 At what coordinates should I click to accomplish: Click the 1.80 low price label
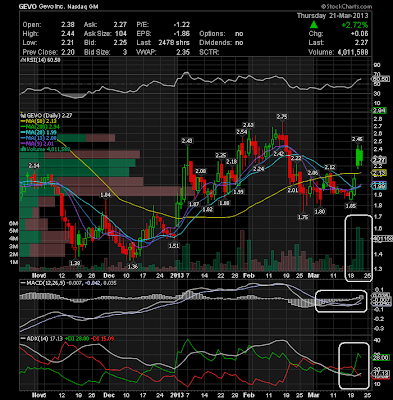[320, 211]
